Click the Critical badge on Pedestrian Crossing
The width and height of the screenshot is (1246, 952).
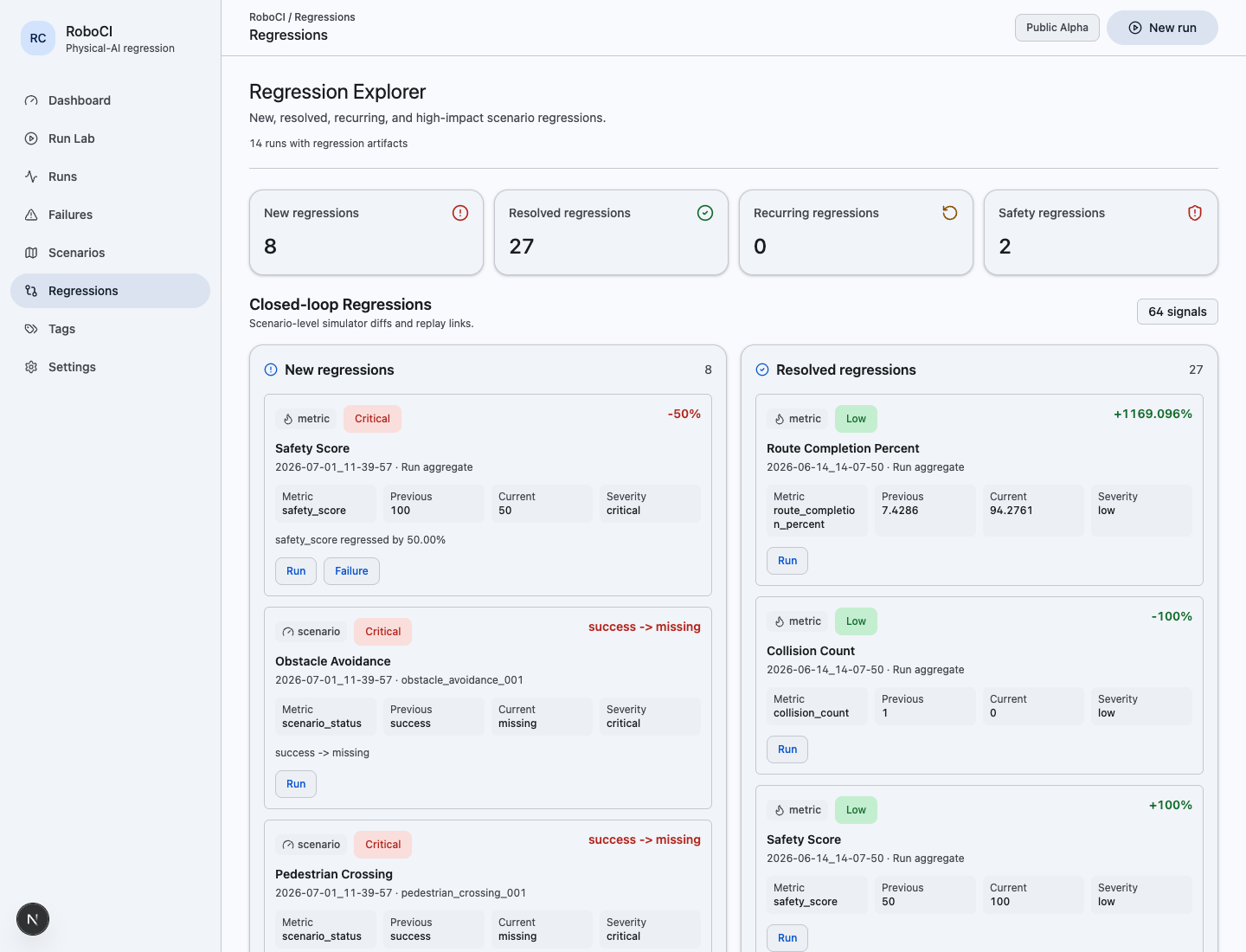click(382, 845)
